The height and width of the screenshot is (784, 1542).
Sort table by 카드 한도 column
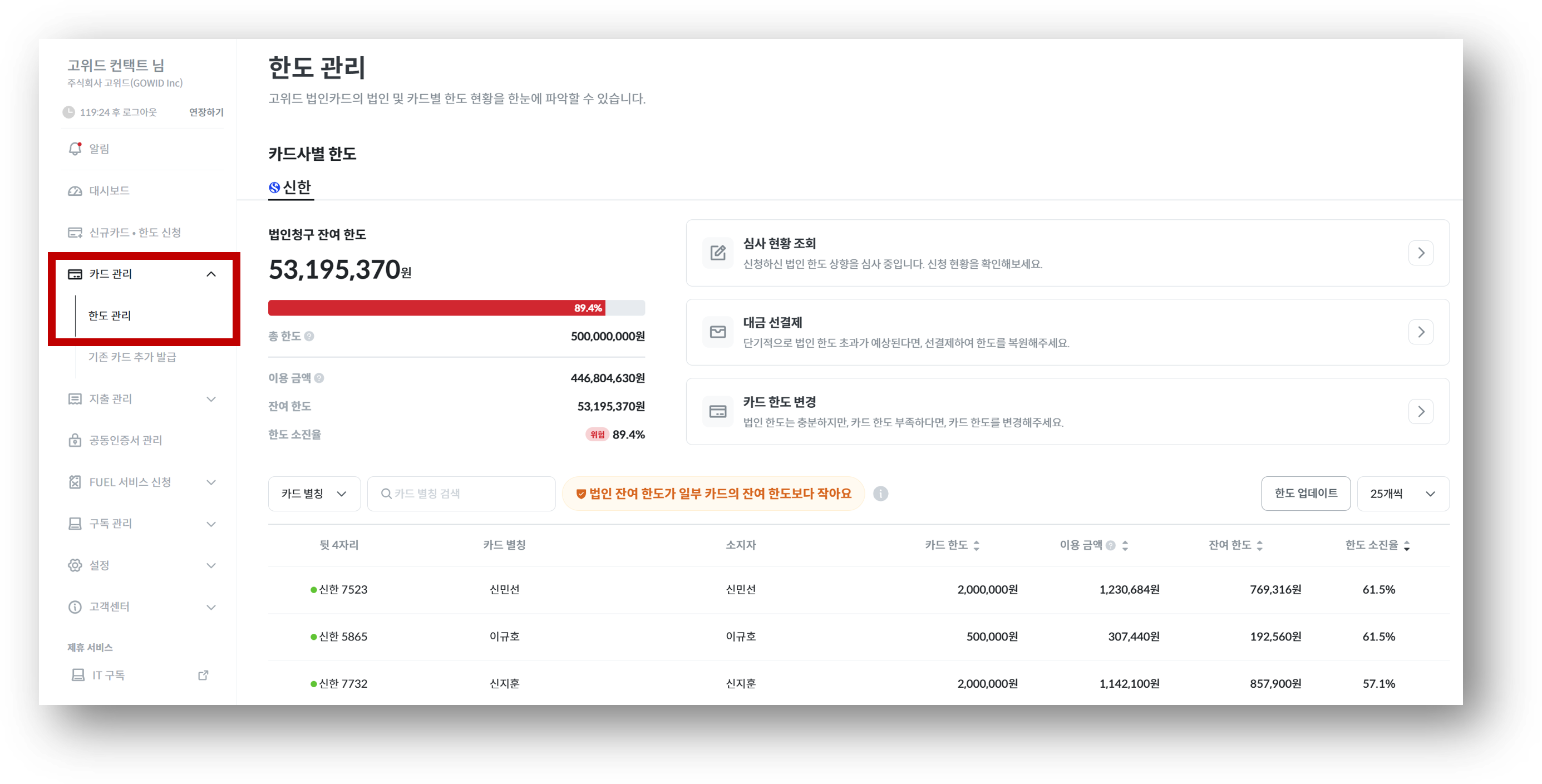point(976,545)
